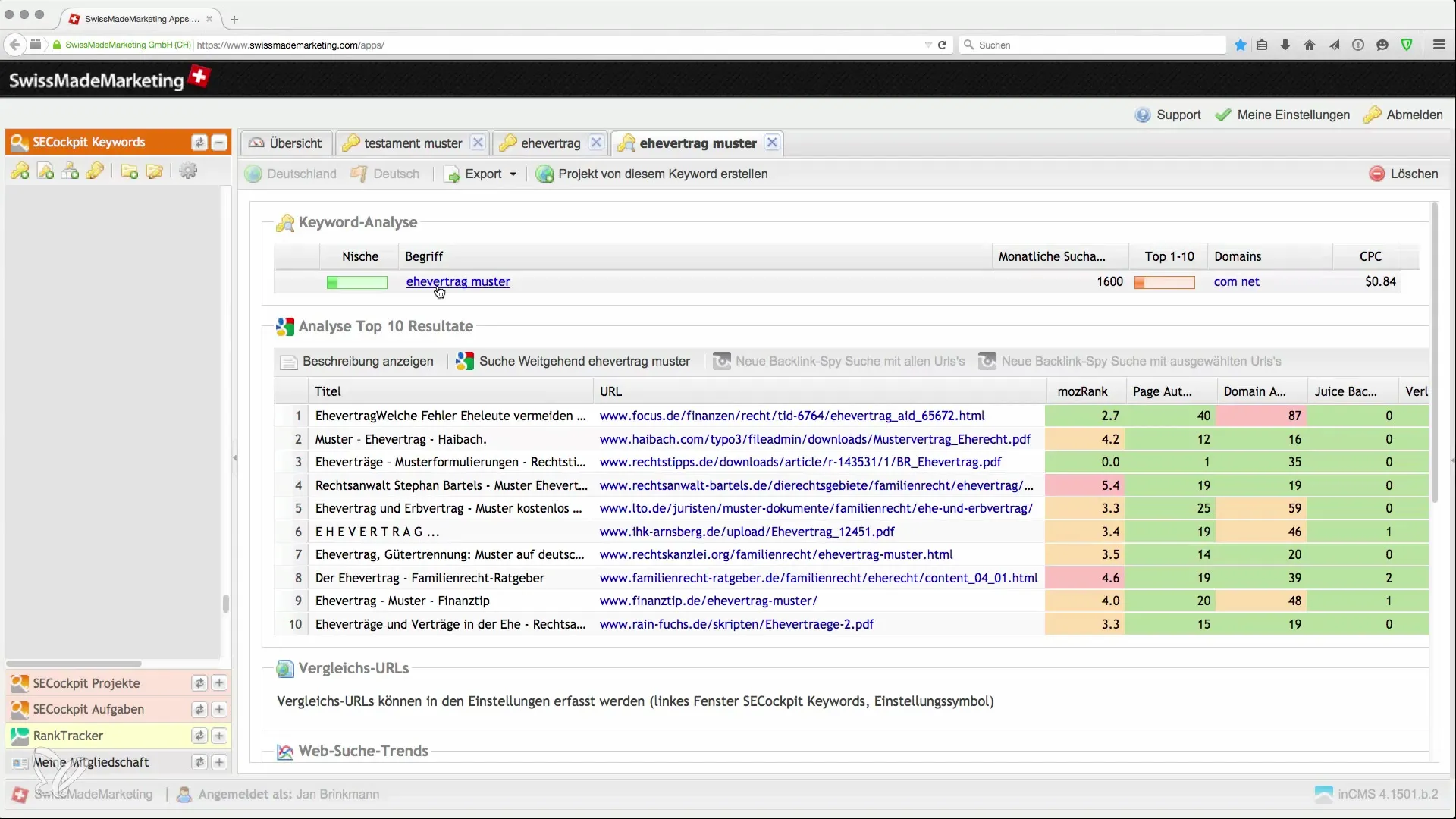
Task: Click the browser bookmark star icon
Action: (1241, 45)
